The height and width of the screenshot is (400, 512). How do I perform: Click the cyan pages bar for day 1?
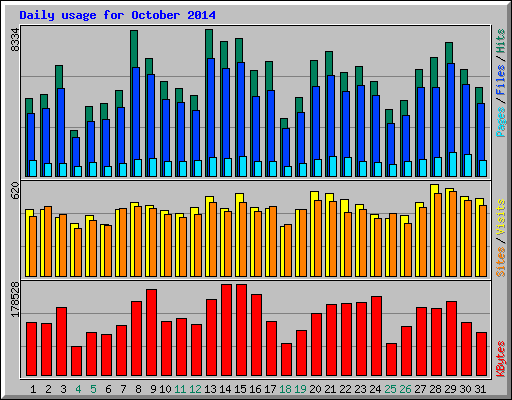coord(33,168)
